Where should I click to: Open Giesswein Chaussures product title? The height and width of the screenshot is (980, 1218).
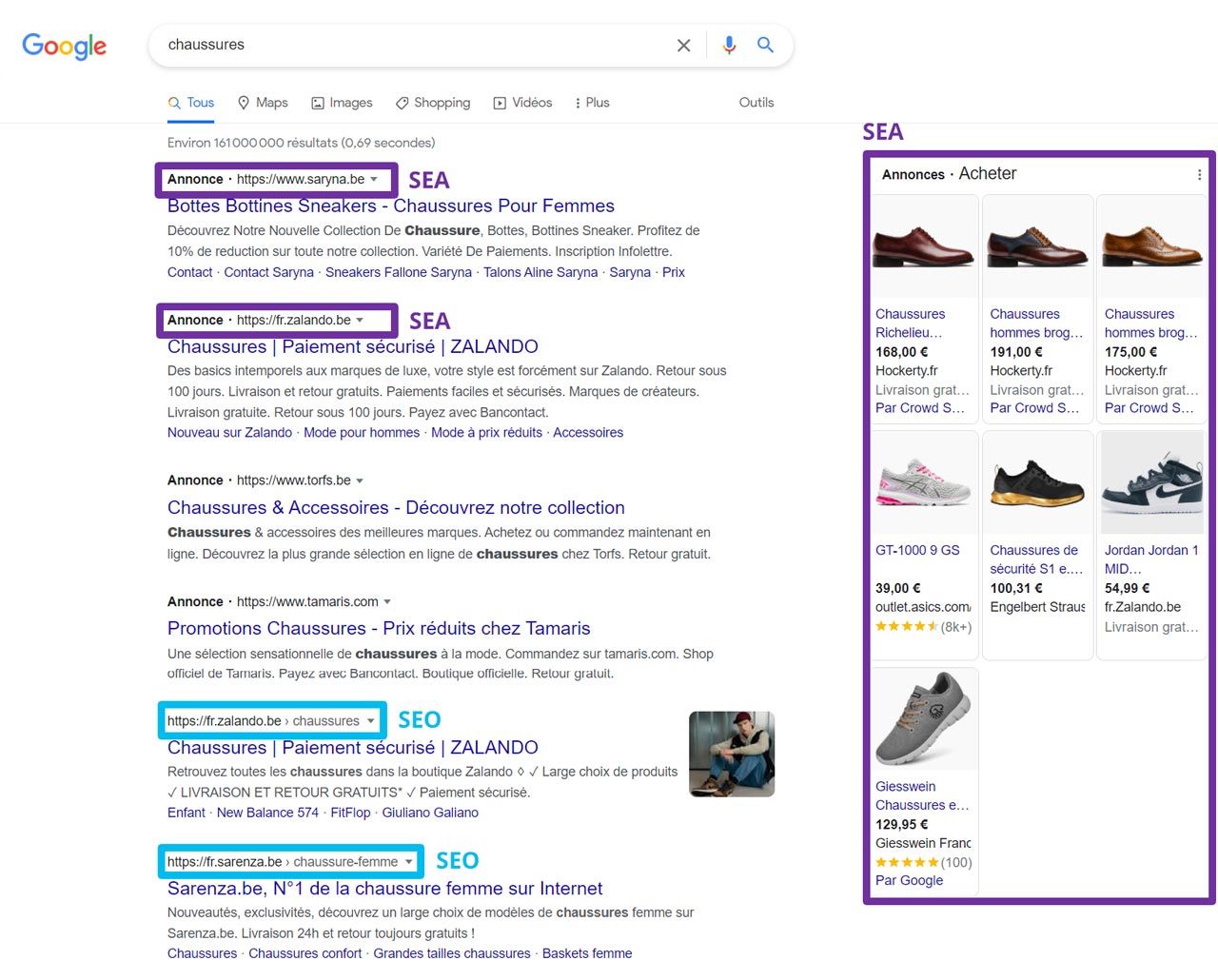point(922,795)
